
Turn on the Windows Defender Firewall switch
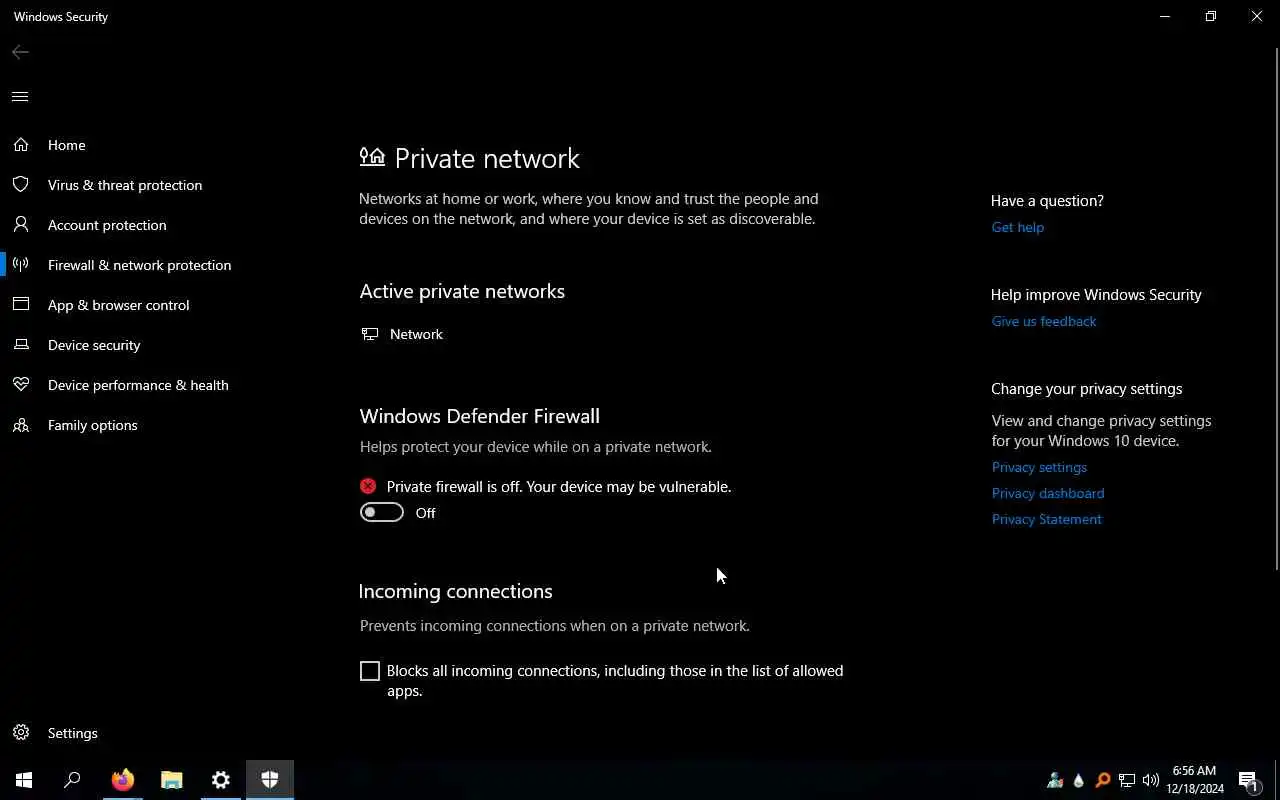tap(382, 513)
